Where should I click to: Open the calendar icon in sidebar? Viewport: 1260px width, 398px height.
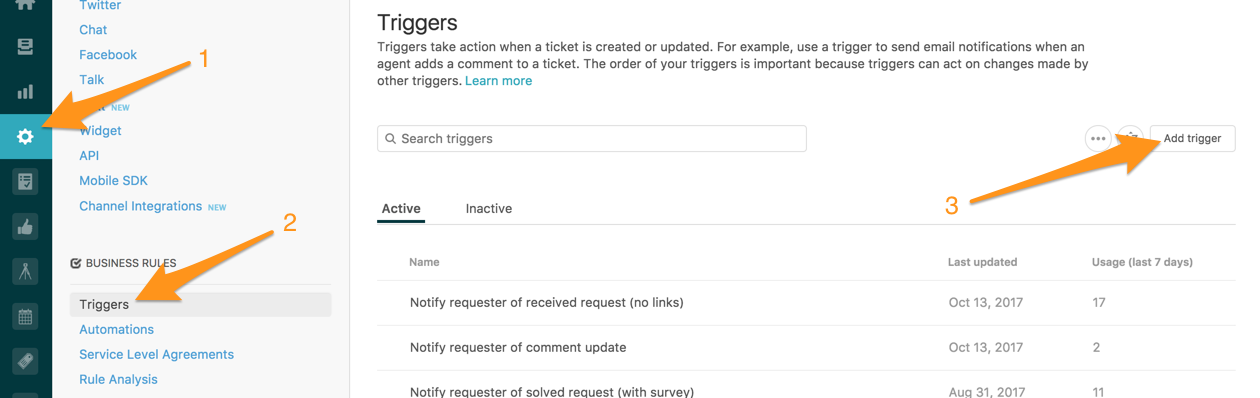(26, 317)
